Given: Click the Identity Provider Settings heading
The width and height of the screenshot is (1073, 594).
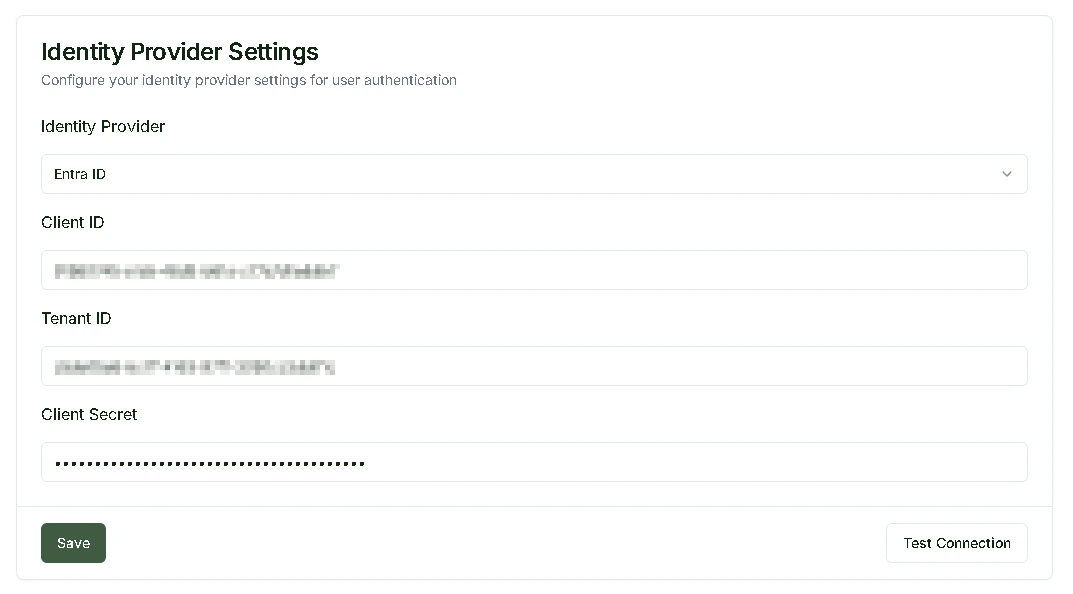Looking at the screenshot, I should (180, 52).
